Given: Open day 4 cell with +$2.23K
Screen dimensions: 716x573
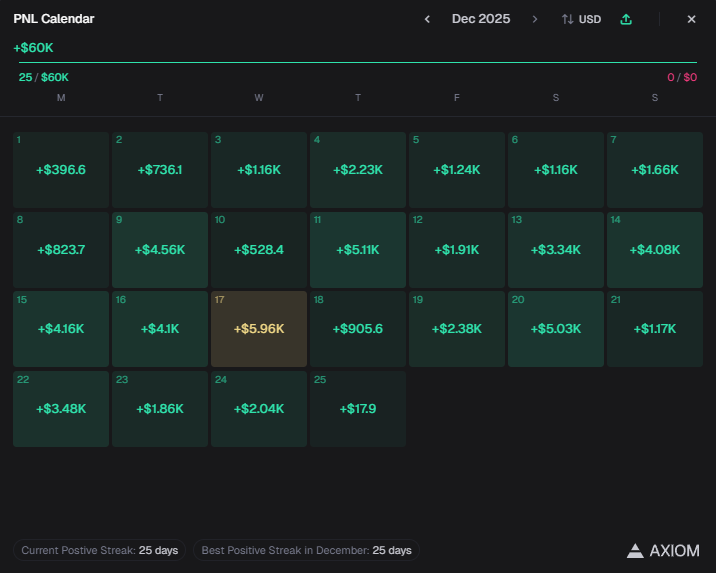Looking at the screenshot, I should pos(358,170).
